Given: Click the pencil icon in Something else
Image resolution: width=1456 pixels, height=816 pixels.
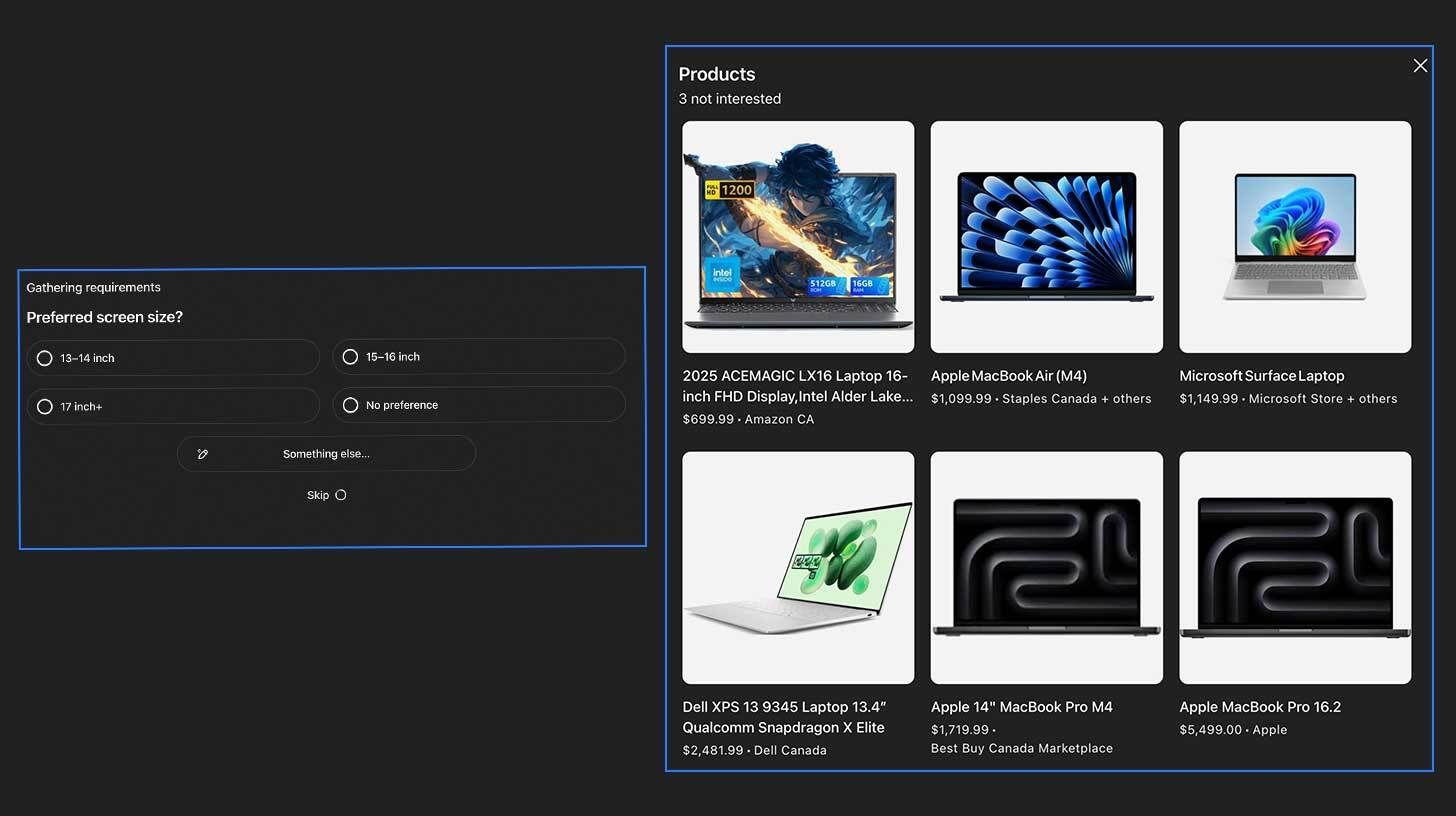Looking at the screenshot, I should coord(203,454).
